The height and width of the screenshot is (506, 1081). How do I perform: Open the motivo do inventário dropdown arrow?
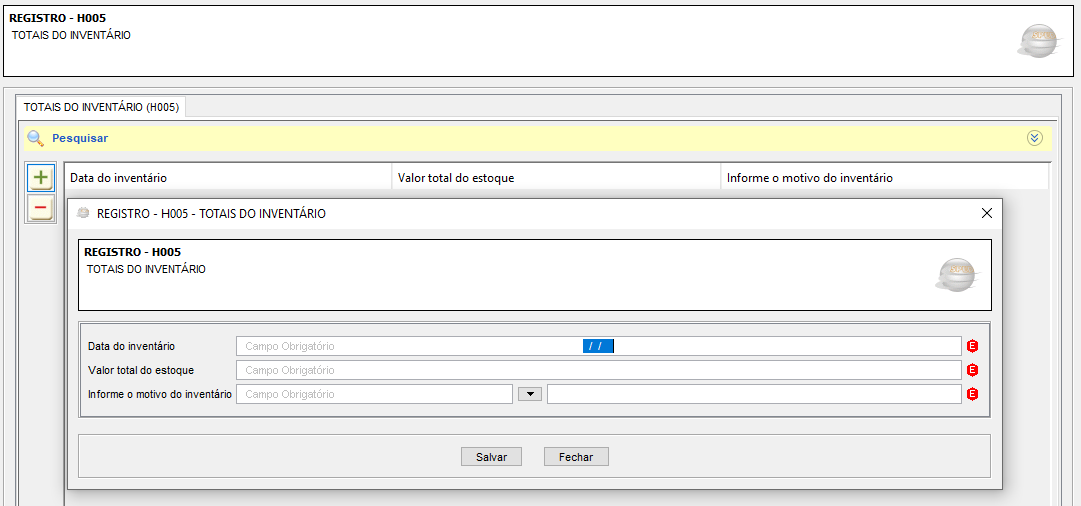coord(530,394)
